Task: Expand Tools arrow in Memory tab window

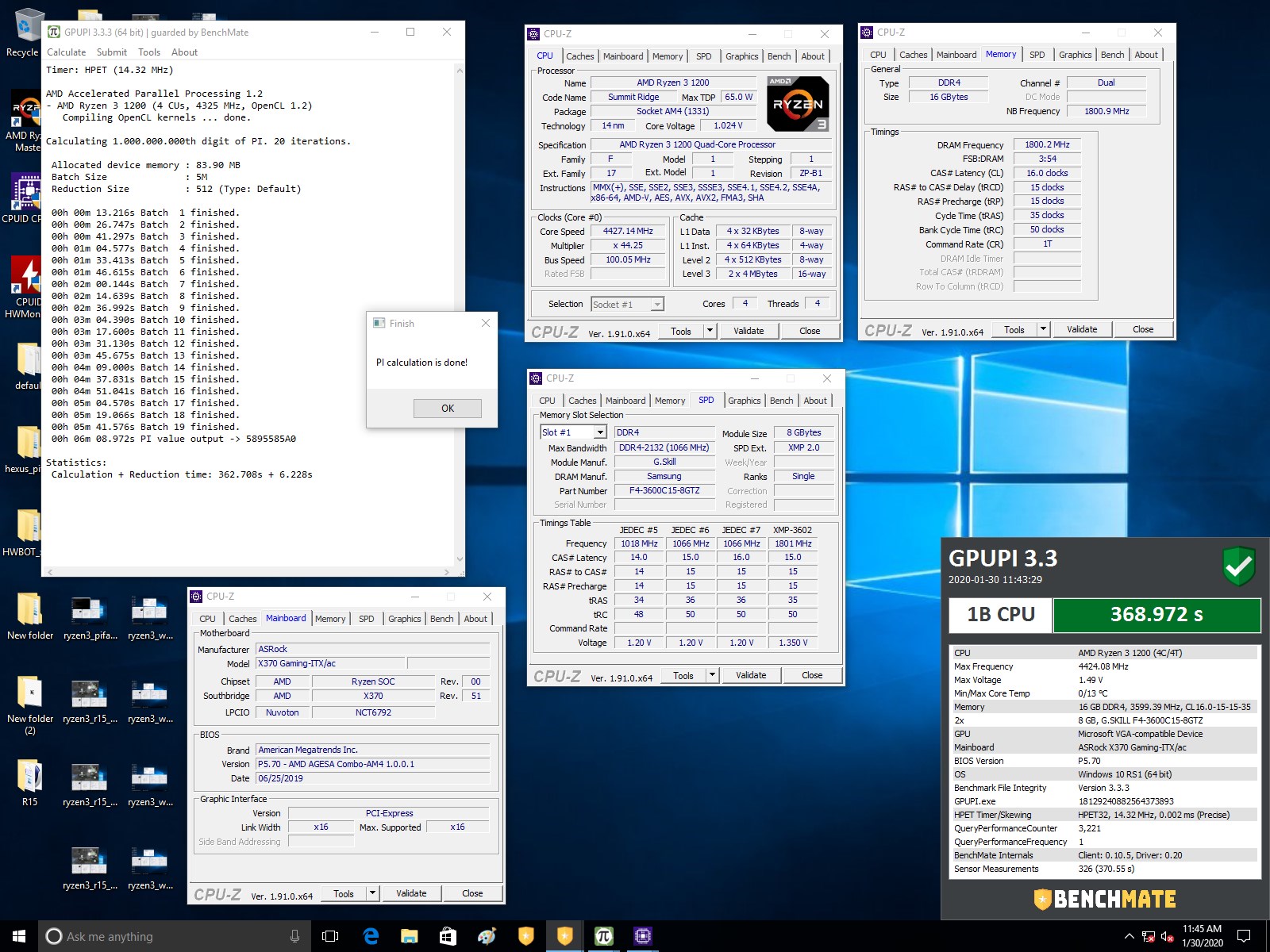Action: tap(1044, 329)
